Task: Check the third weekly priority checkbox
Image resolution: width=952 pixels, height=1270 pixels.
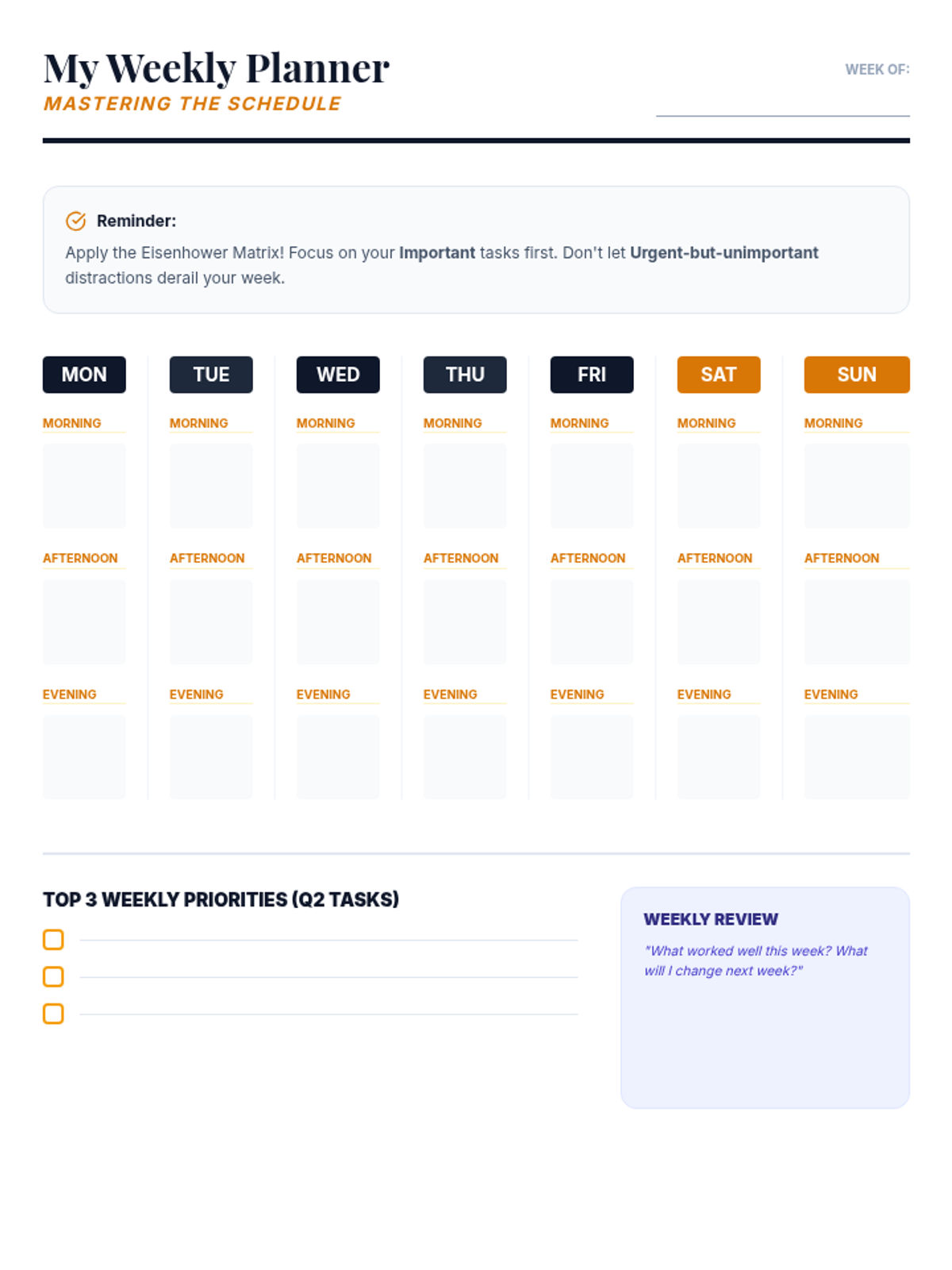Action: [53, 1014]
